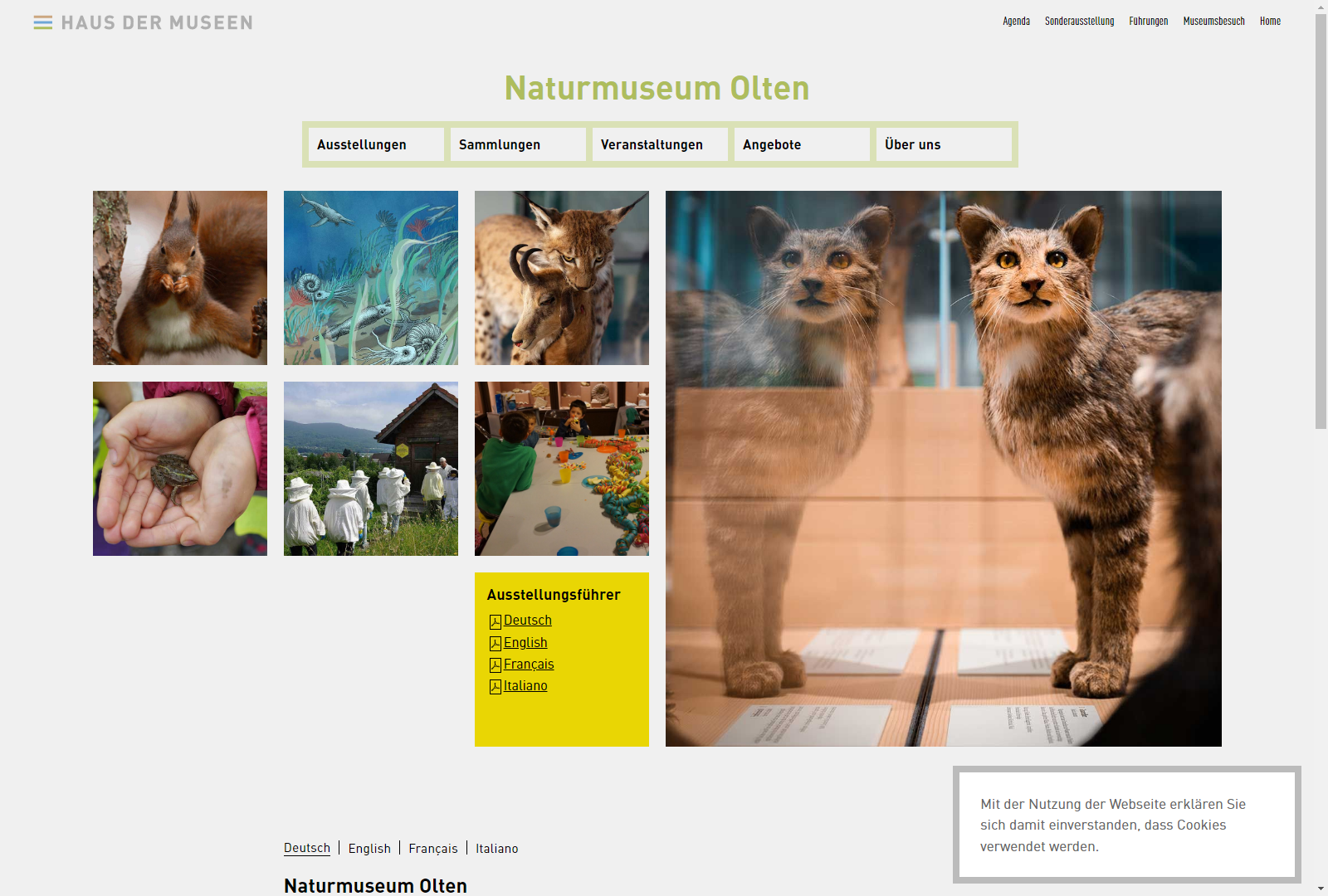Click the HAUS DER MUSEEN logo text
1328x896 pixels.
pos(157,23)
